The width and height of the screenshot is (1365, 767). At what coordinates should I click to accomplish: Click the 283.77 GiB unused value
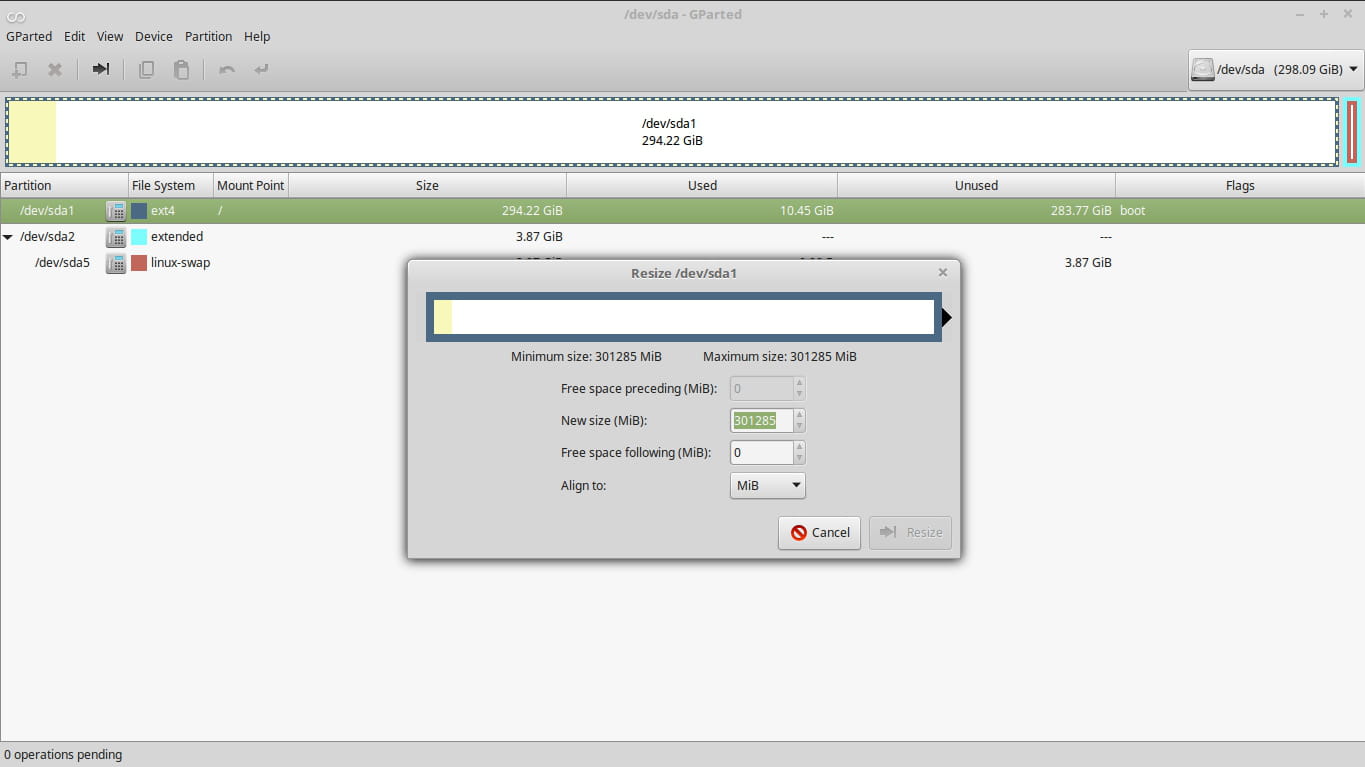pyautogui.click(x=1081, y=211)
